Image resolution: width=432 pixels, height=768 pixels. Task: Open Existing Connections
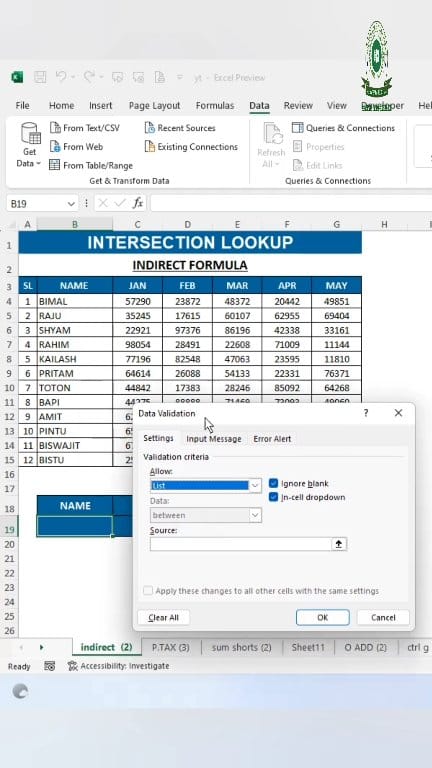[191, 146]
